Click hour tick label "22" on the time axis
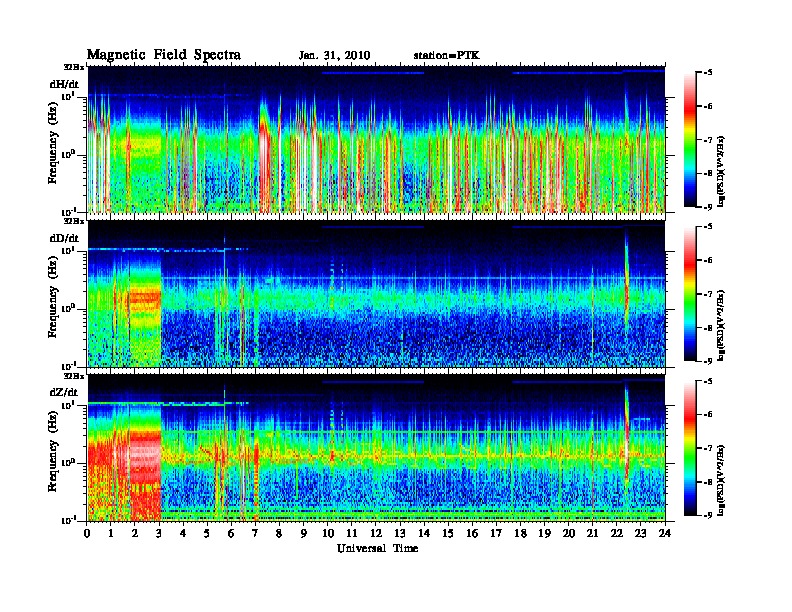This screenshot has height=612, width=792. (x=617, y=534)
